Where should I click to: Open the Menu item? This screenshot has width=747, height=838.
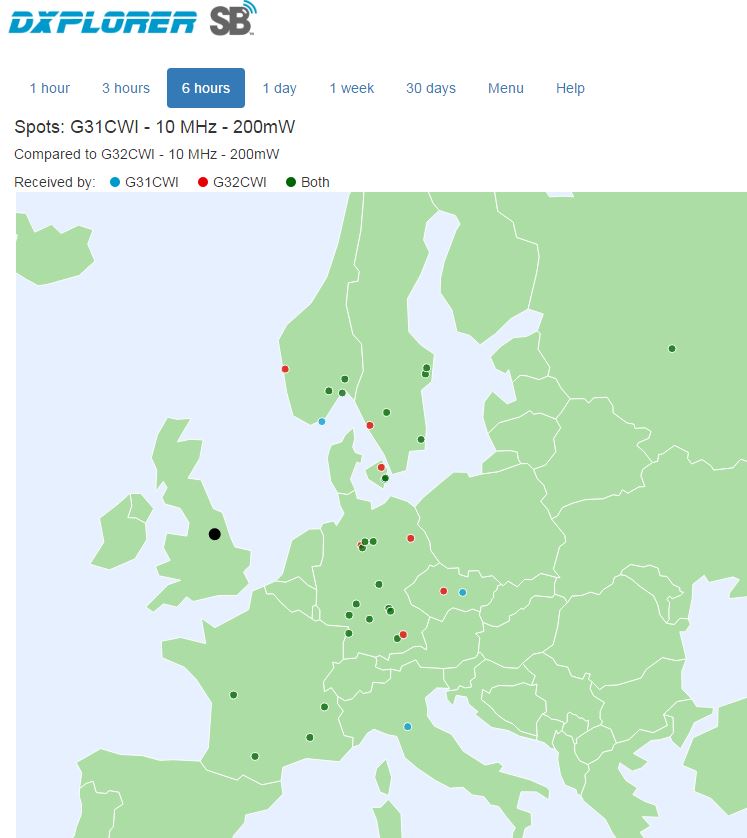coord(505,88)
